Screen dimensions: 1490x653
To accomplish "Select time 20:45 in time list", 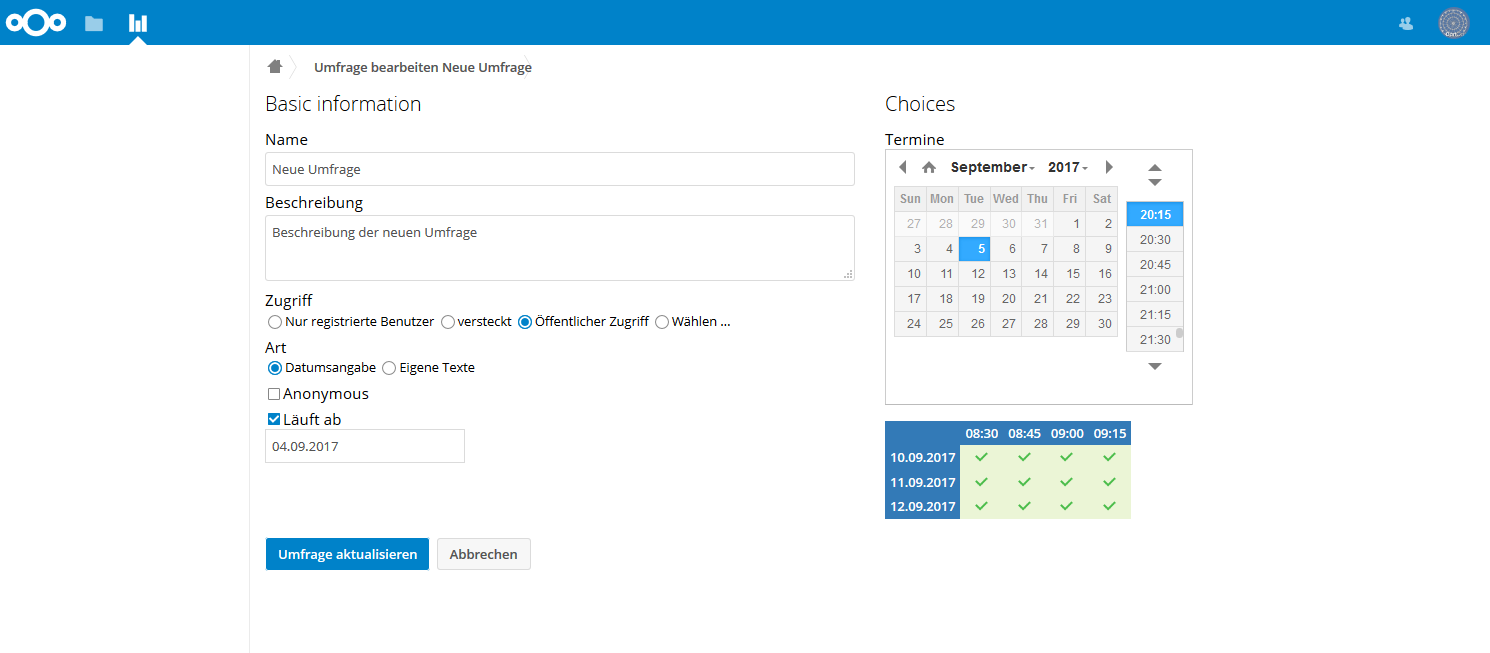I will pyautogui.click(x=1155, y=264).
